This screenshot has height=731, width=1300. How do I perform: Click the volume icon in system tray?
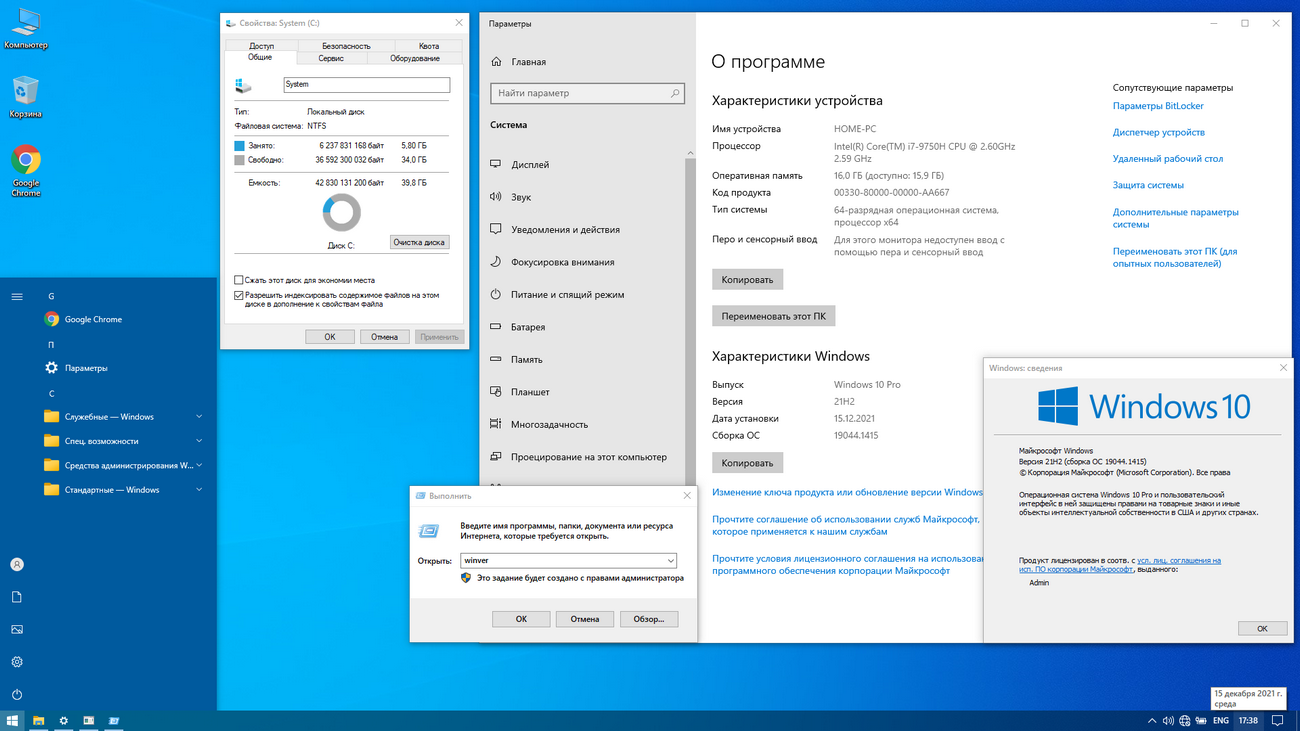pos(1166,720)
